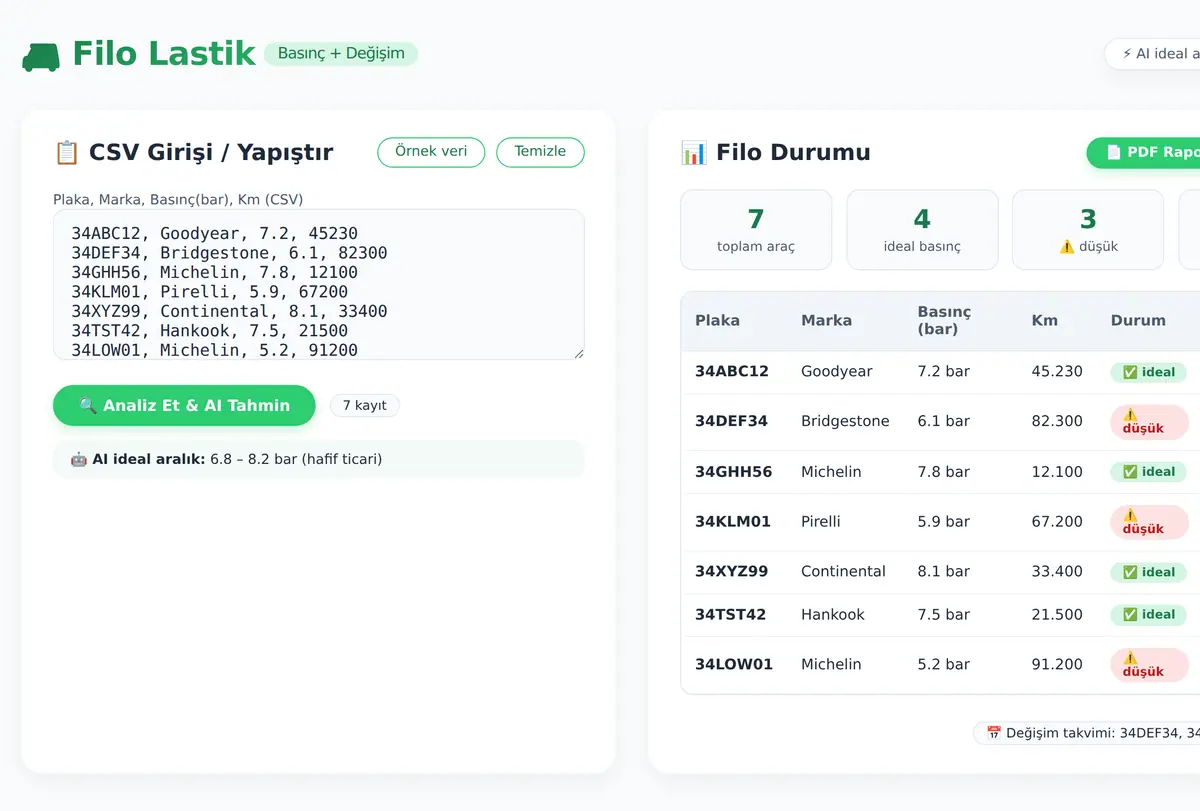Click düşük status badge for 34DEF34
The height and width of the screenshot is (811, 1200).
(1149, 422)
